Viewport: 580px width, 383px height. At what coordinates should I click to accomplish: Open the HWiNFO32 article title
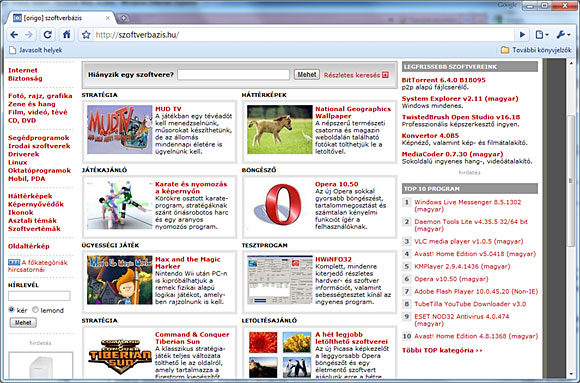(333, 259)
